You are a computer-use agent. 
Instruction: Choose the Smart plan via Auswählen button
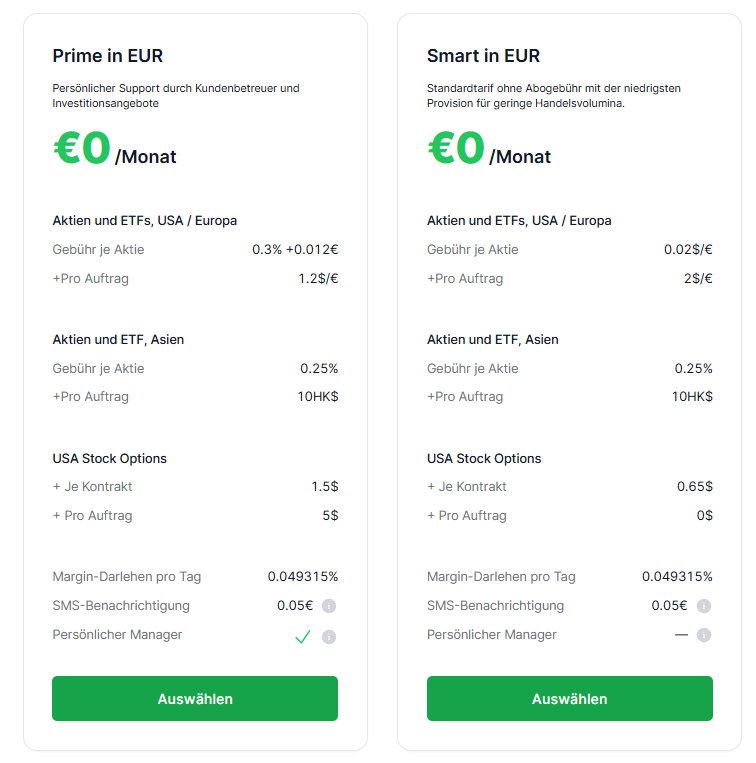(570, 699)
